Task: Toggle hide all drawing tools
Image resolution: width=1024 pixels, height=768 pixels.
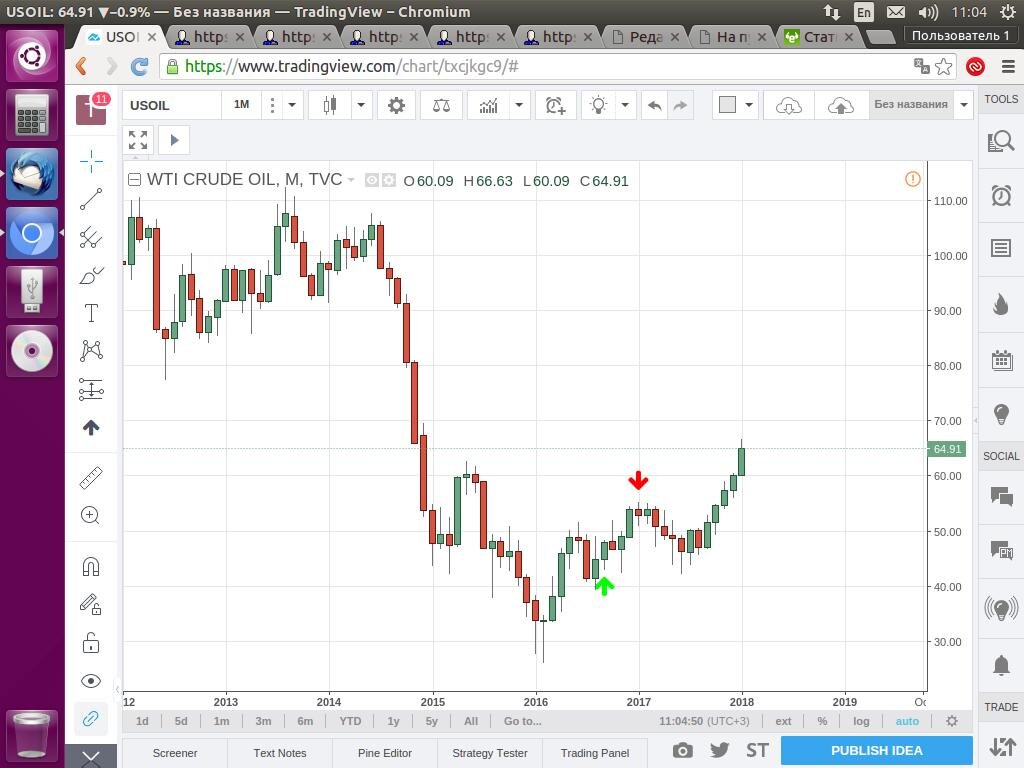Action: [91, 681]
